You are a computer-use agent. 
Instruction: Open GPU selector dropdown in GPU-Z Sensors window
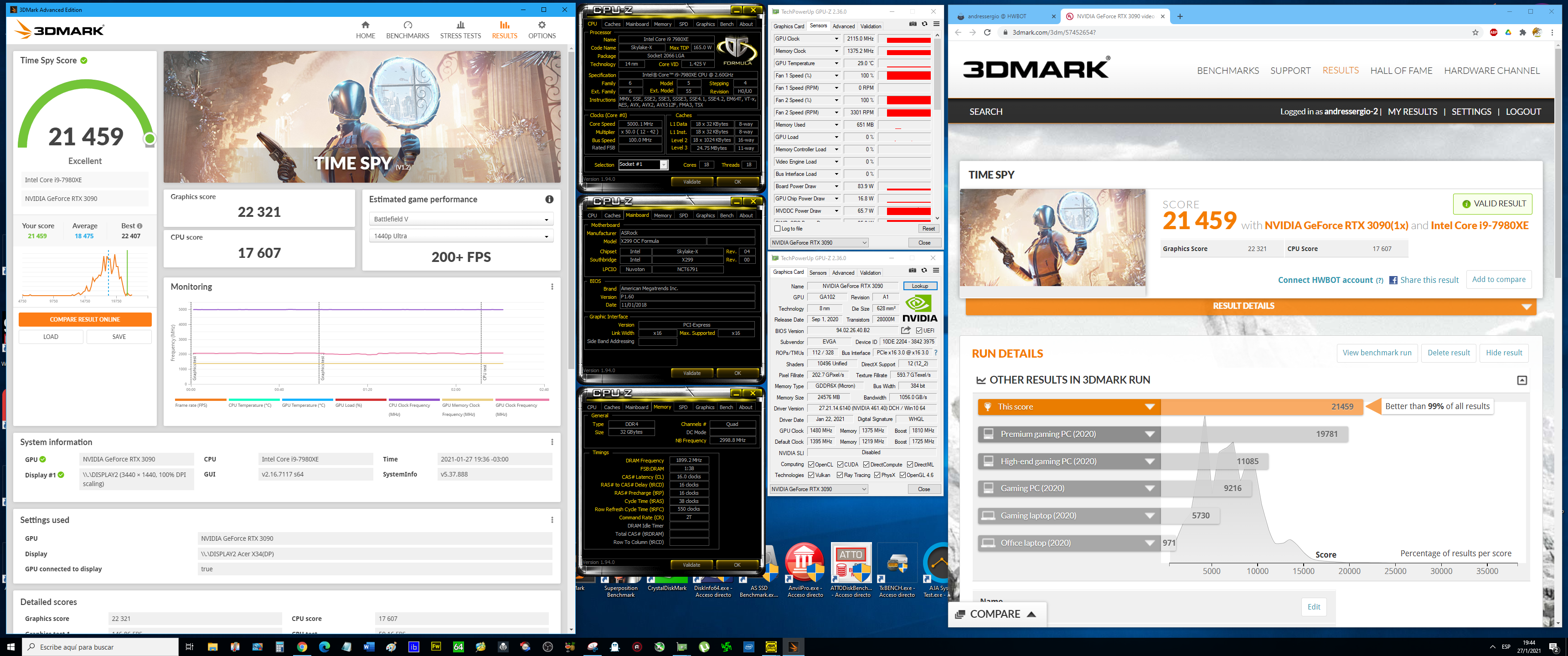tap(819, 243)
